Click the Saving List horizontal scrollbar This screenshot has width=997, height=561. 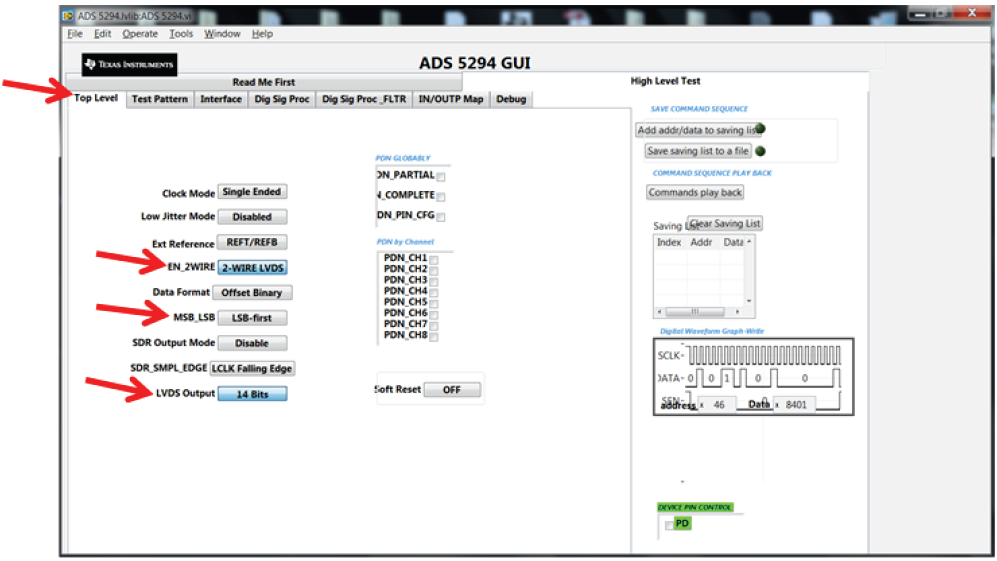[698, 312]
